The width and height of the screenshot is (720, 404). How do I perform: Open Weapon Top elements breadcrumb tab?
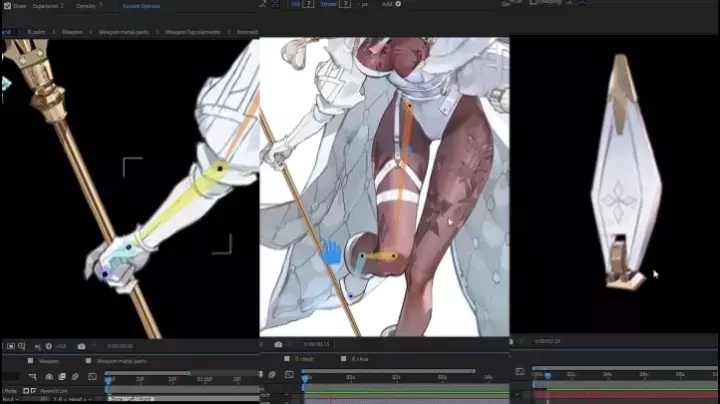pos(192,32)
